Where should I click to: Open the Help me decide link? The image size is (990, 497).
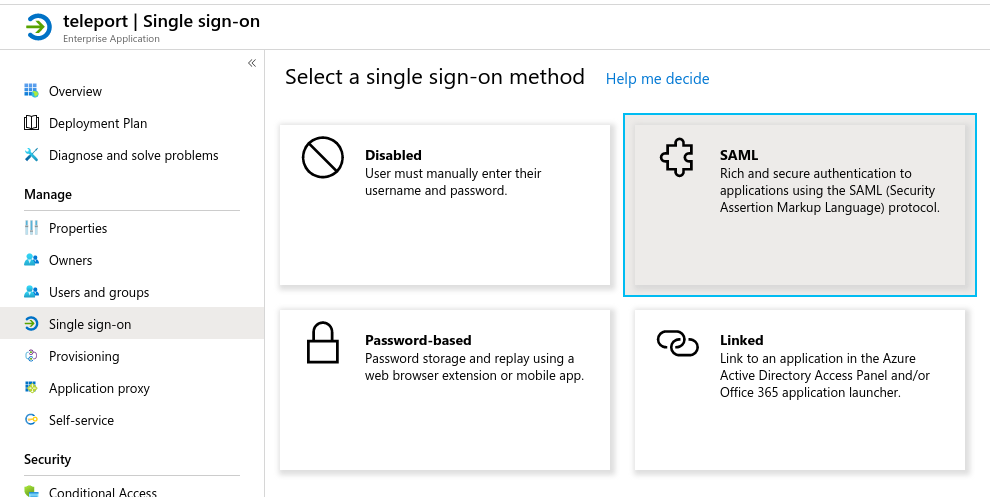(x=657, y=78)
